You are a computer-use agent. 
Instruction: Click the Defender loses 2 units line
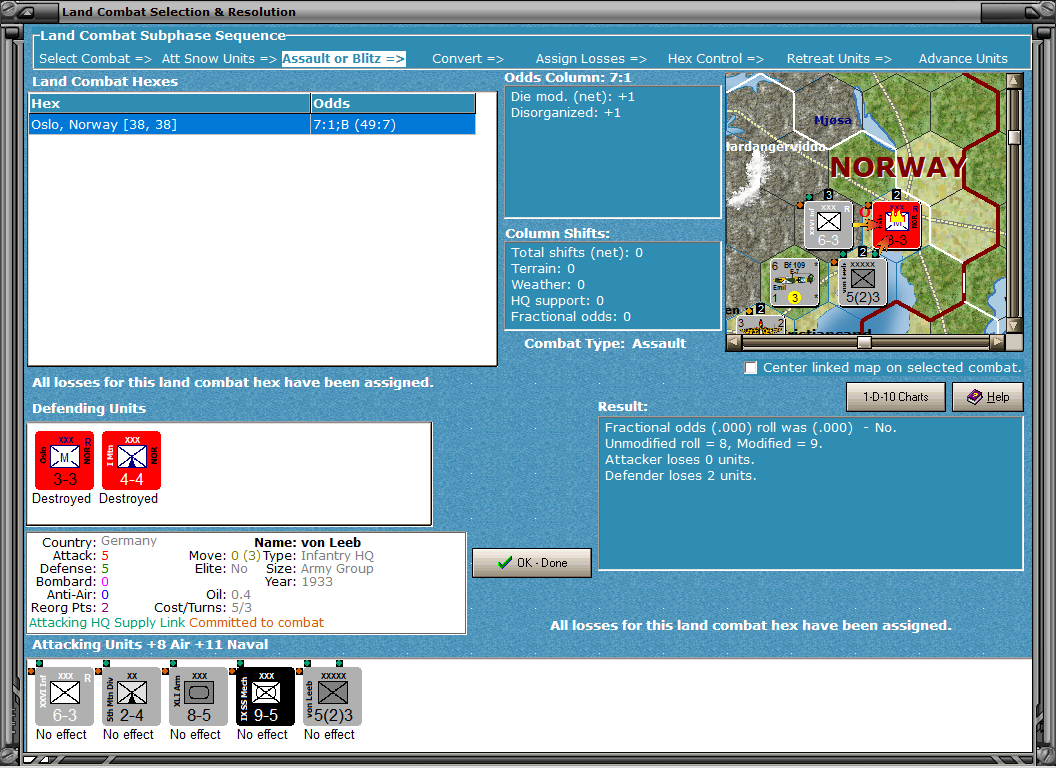pos(680,476)
